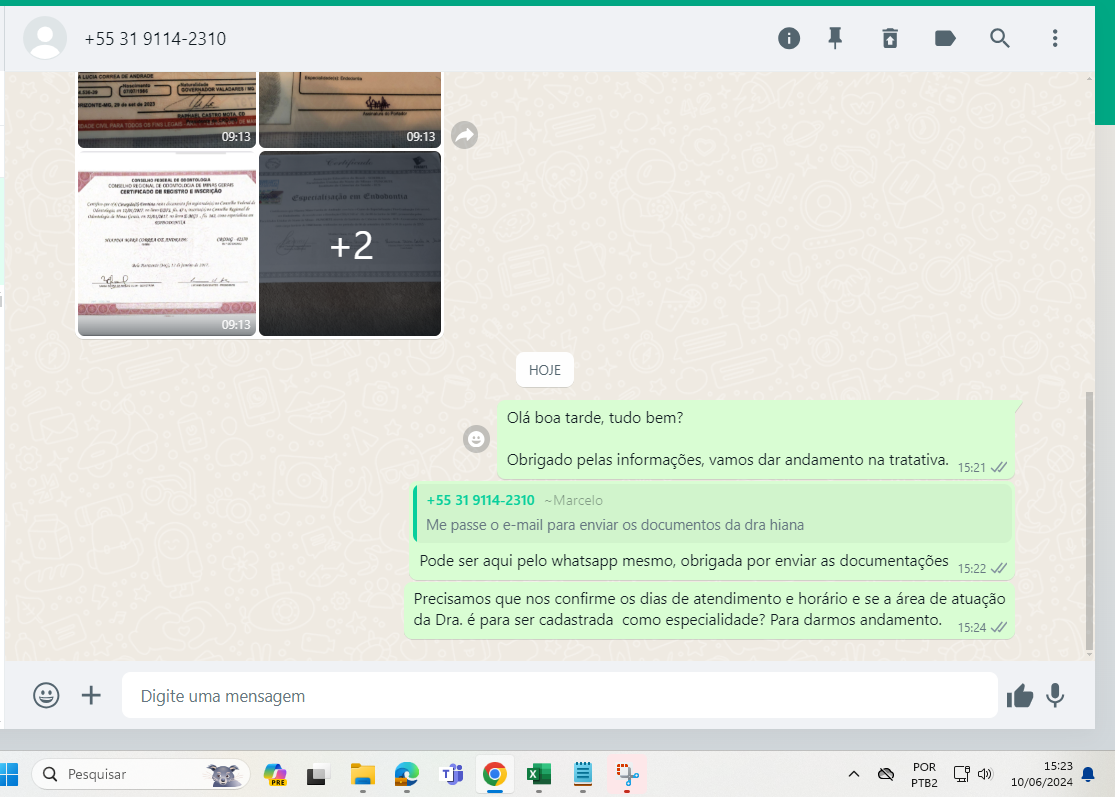Open the +2 more photos thumbnail
This screenshot has height=797, width=1115.
point(350,244)
